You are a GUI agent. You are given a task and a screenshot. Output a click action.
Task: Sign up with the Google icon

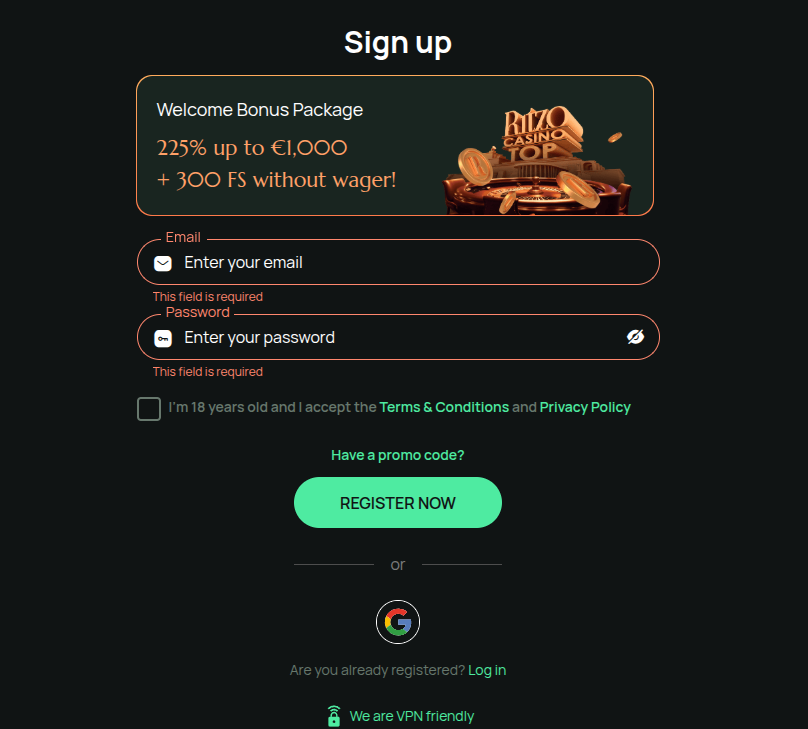(398, 622)
